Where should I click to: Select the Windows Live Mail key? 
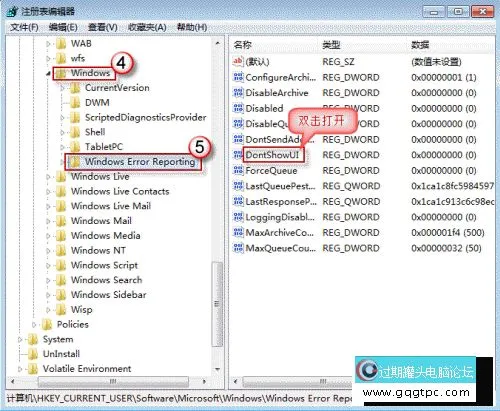coord(111,206)
